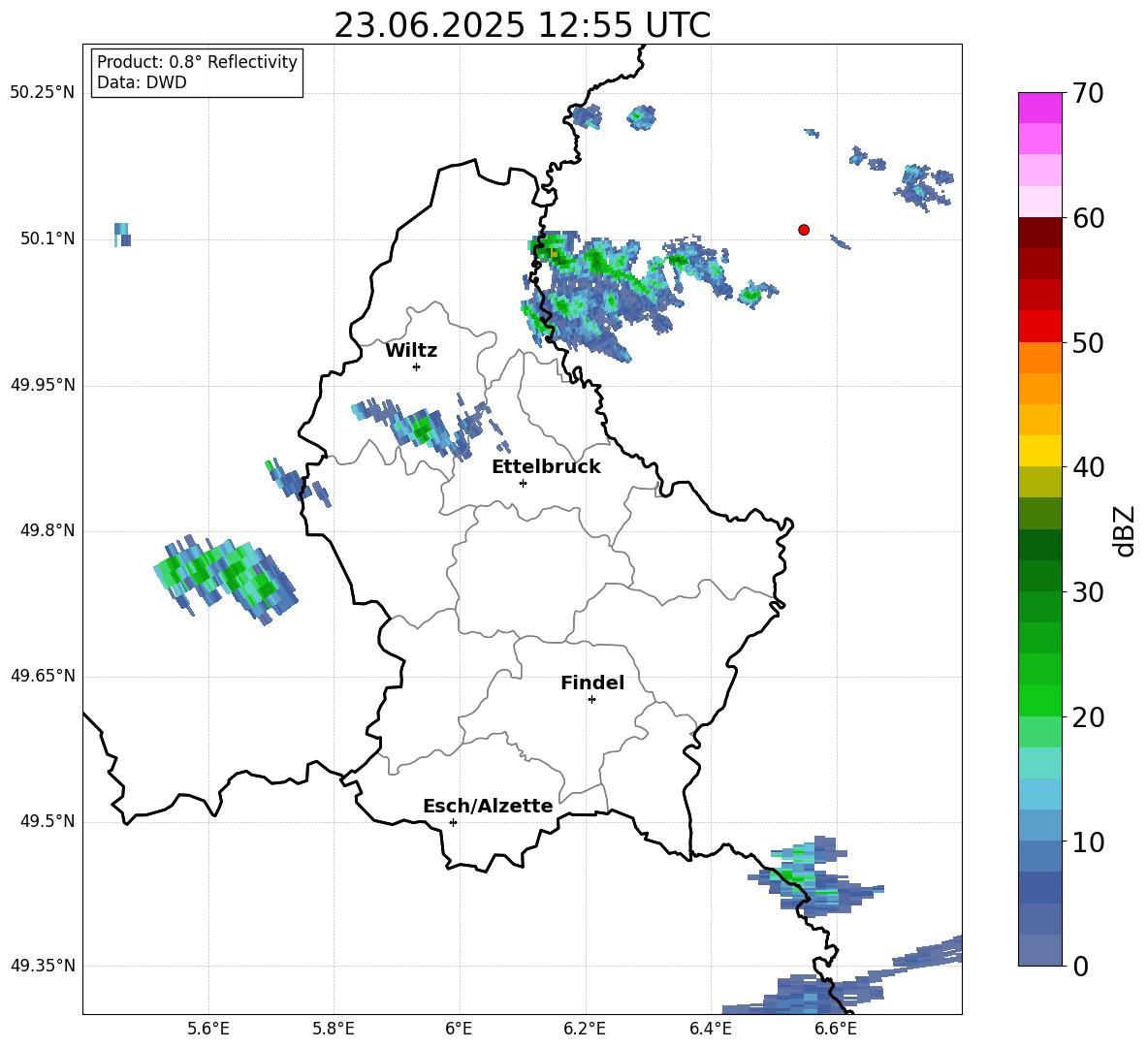The height and width of the screenshot is (1048, 1148).
Task: Click the 'Data: DWD' text
Action: pyautogui.click(x=142, y=82)
